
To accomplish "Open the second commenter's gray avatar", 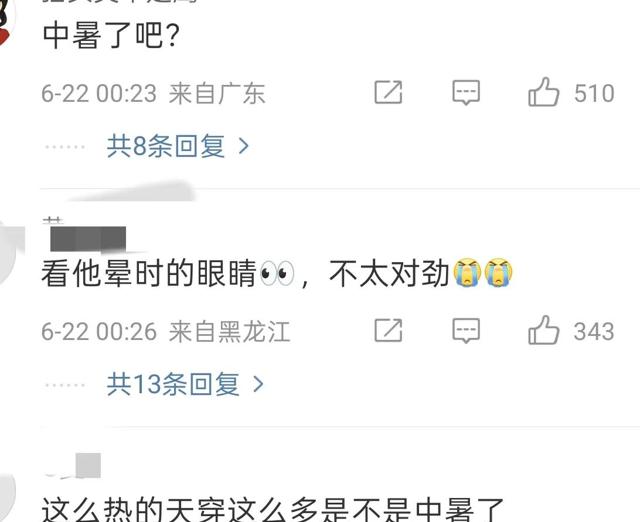I will coord(9,252).
